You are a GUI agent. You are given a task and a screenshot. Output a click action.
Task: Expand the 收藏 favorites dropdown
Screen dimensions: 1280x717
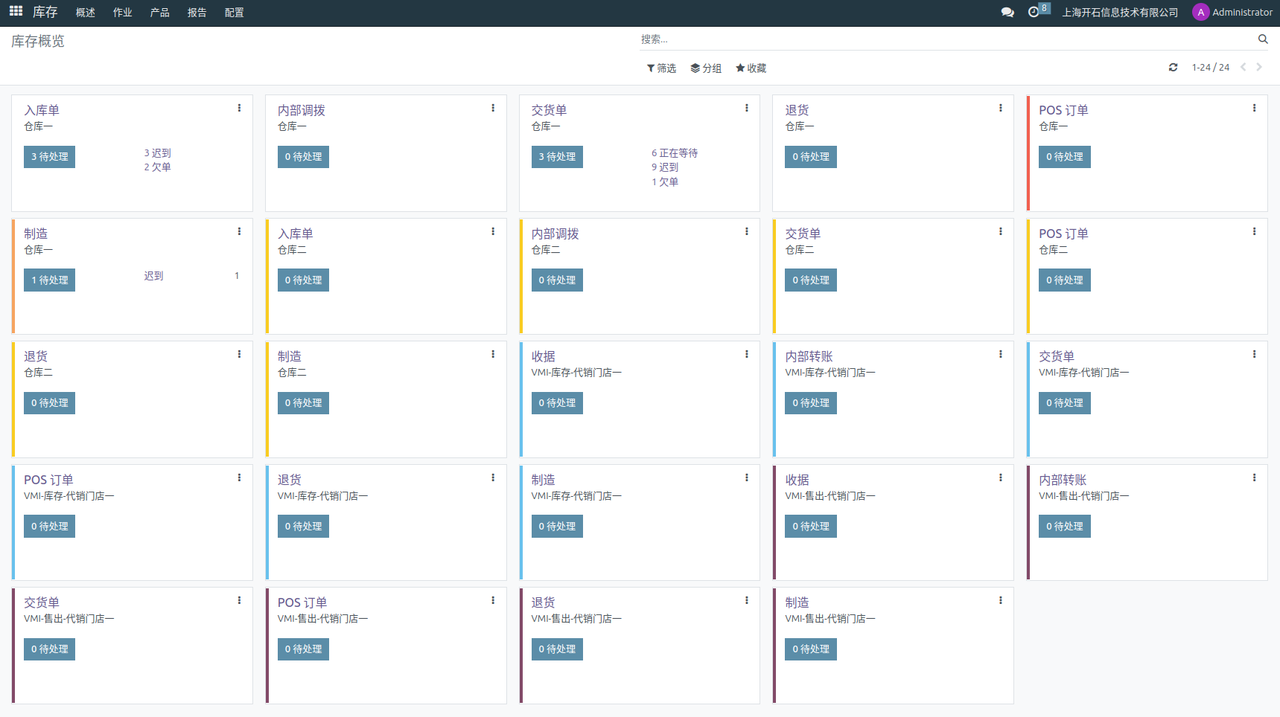coord(751,68)
